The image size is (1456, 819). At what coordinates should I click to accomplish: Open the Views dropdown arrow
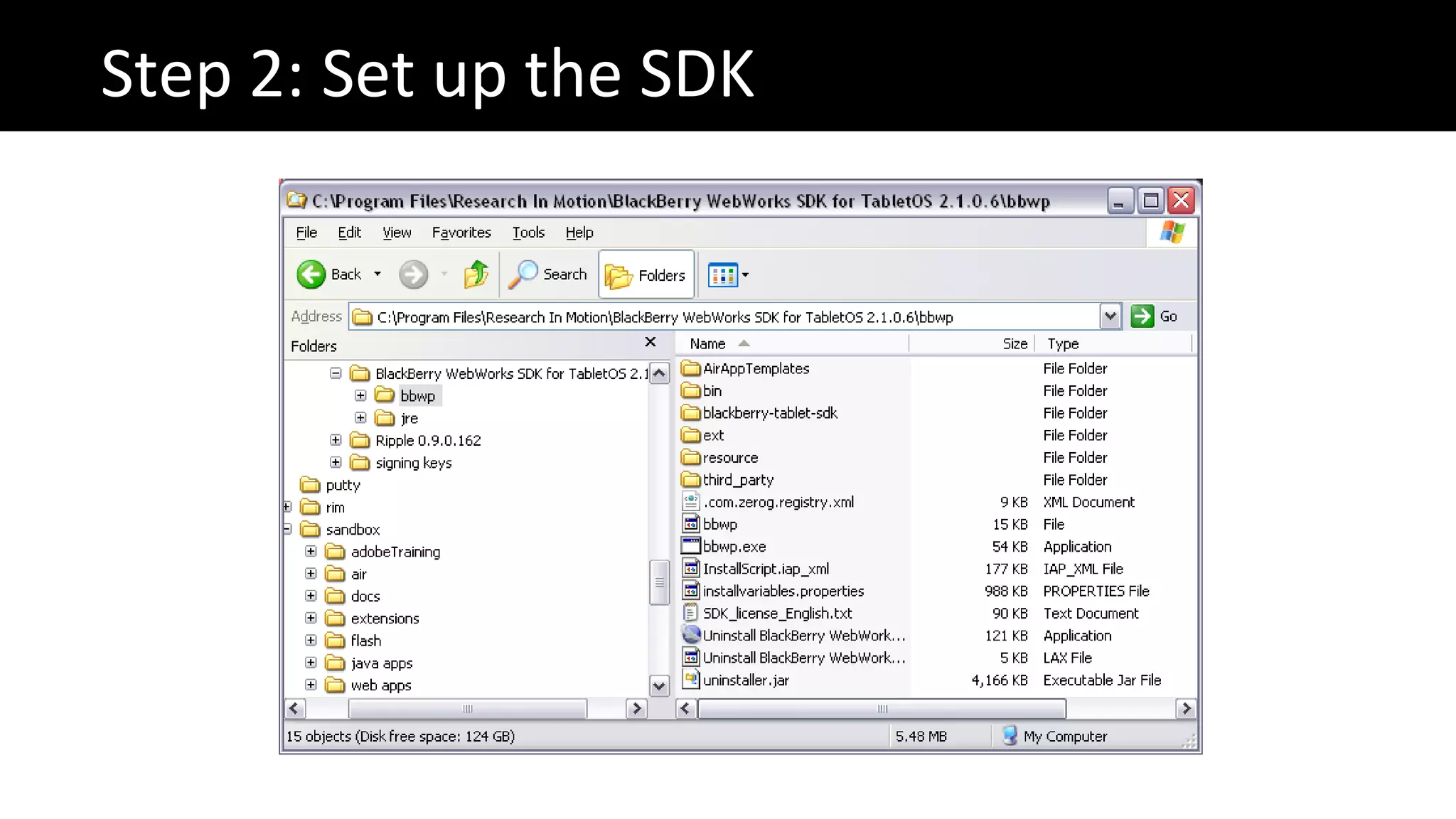745,275
